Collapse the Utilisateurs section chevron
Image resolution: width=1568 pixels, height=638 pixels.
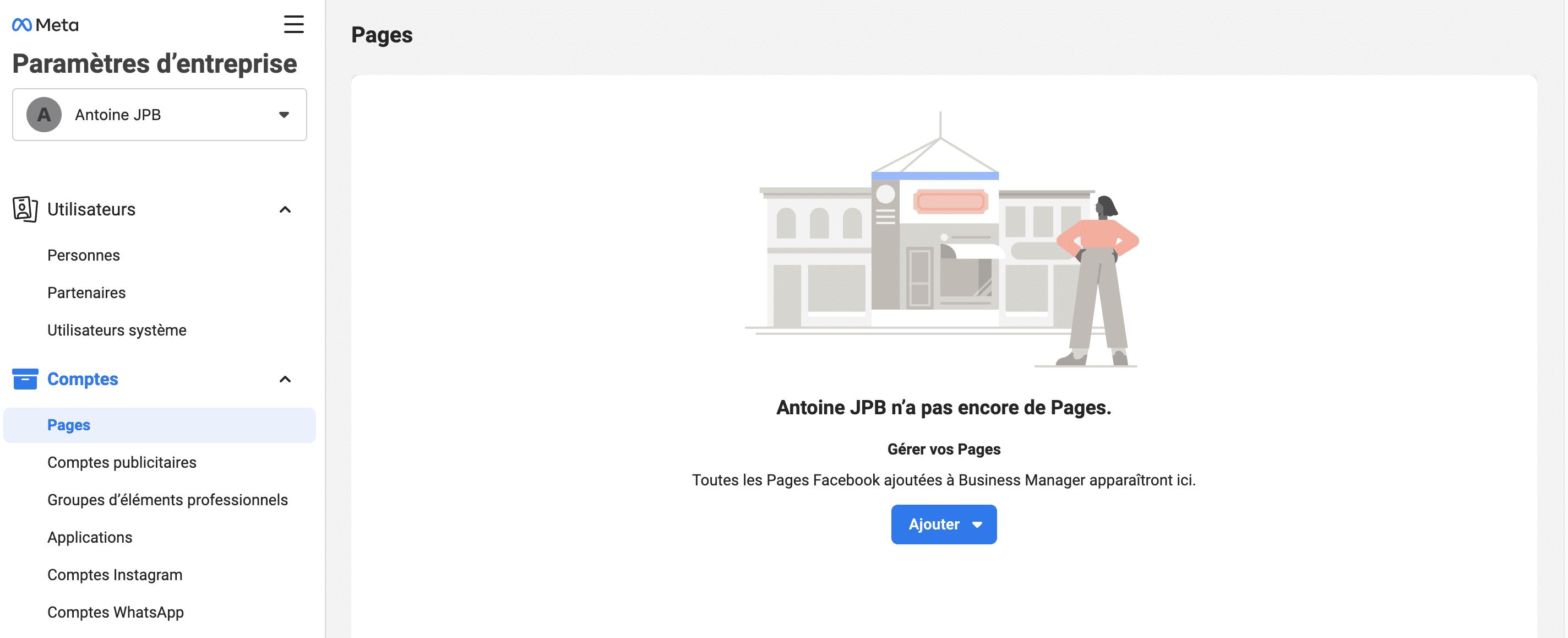pos(285,209)
